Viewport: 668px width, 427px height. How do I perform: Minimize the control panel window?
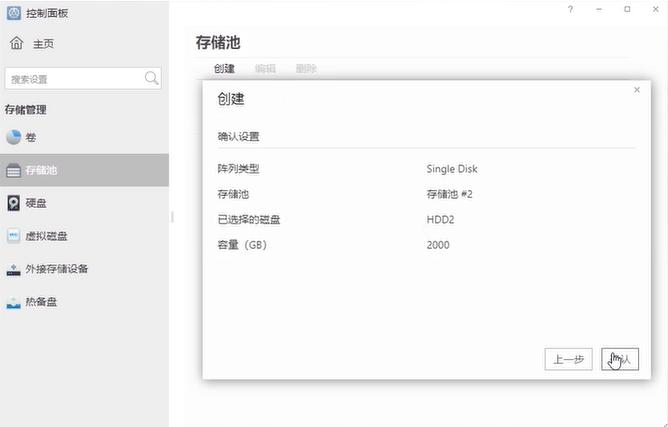pyautogui.click(x=599, y=9)
